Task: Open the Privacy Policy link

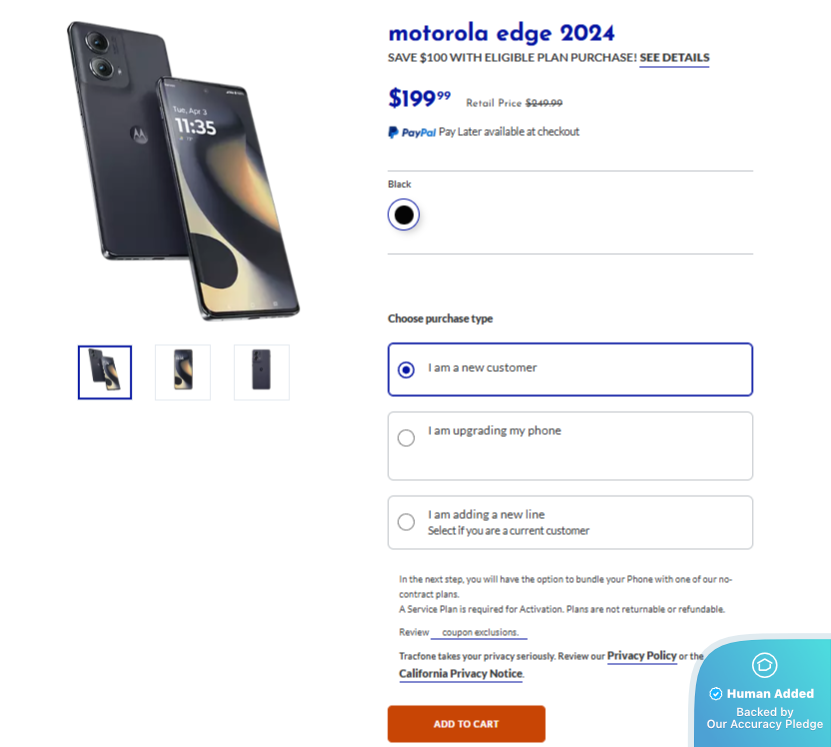Action: click(642, 656)
